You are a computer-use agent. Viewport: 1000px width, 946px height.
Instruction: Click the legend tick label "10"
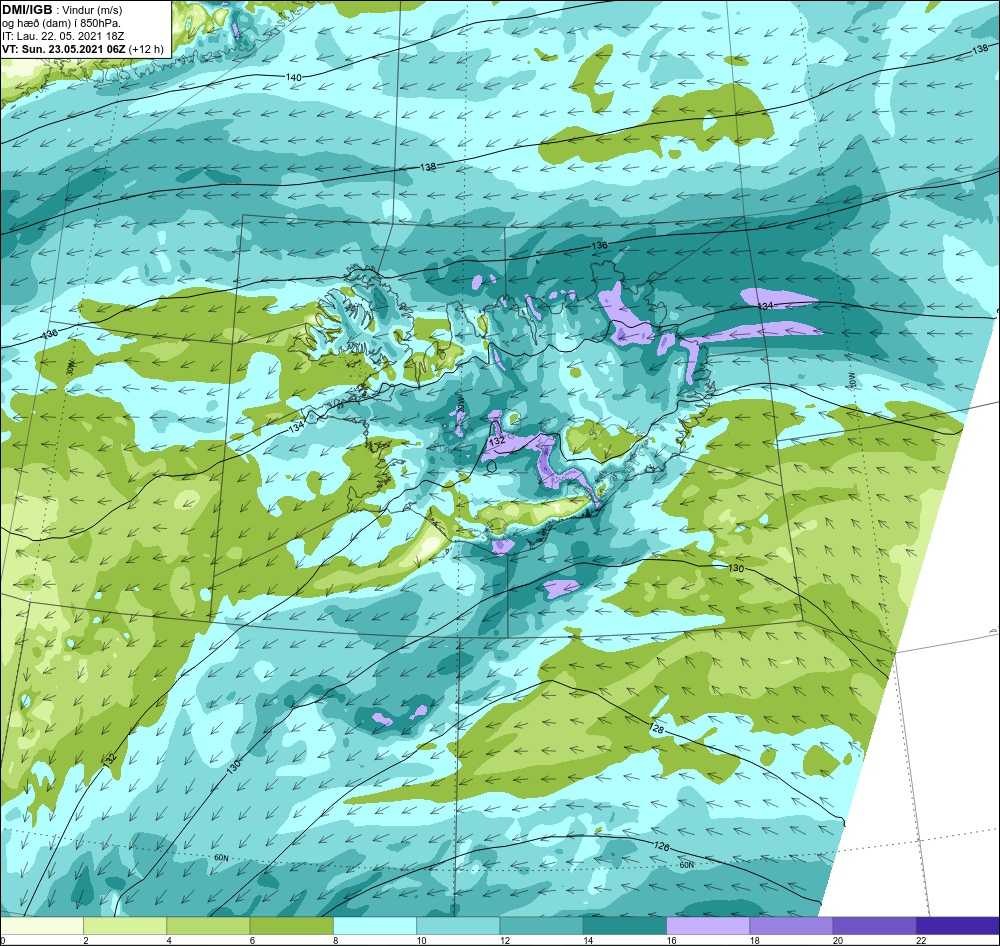click(421, 940)
